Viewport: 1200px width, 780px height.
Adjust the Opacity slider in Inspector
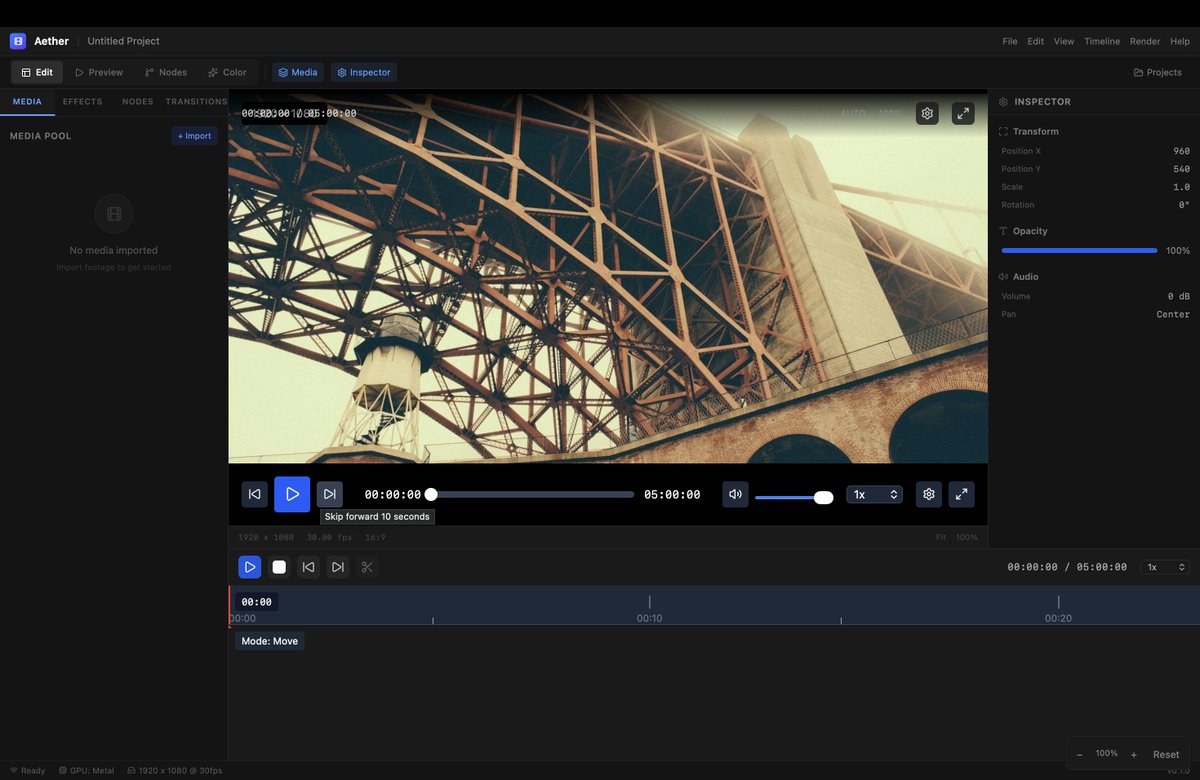click(1079, 250)
